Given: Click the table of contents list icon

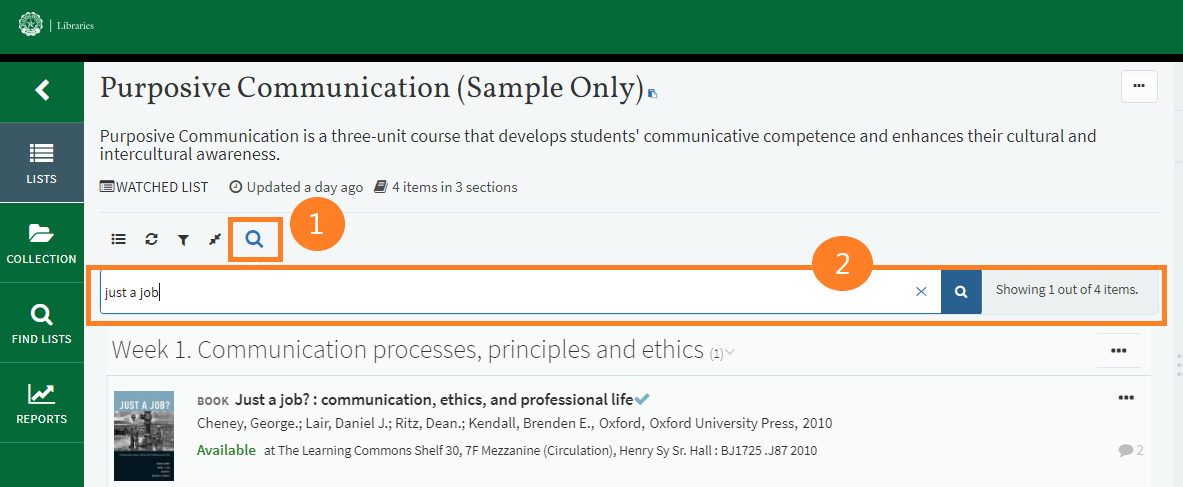Looking at the screenshot, I should point(119,239).
